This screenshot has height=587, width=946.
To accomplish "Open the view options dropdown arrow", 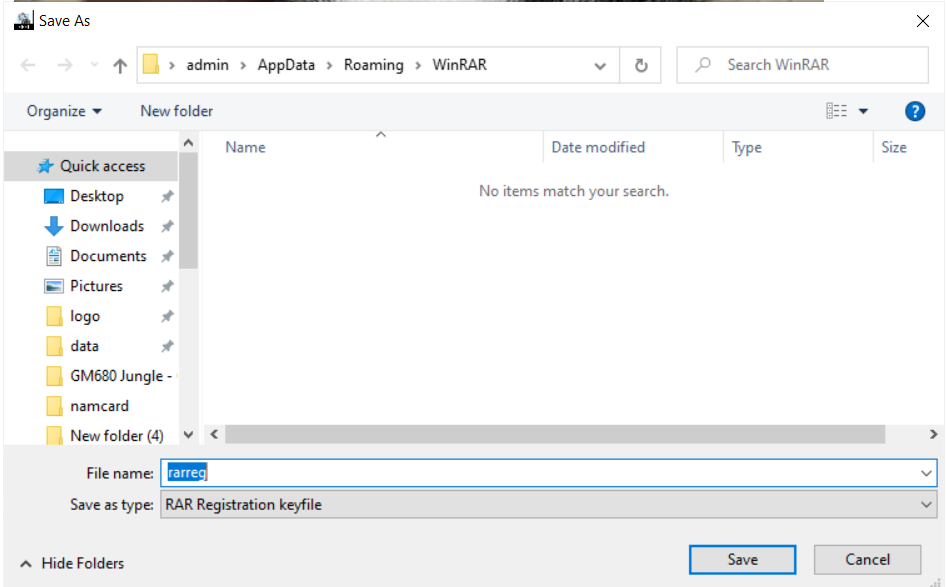I will coord(863,112).
